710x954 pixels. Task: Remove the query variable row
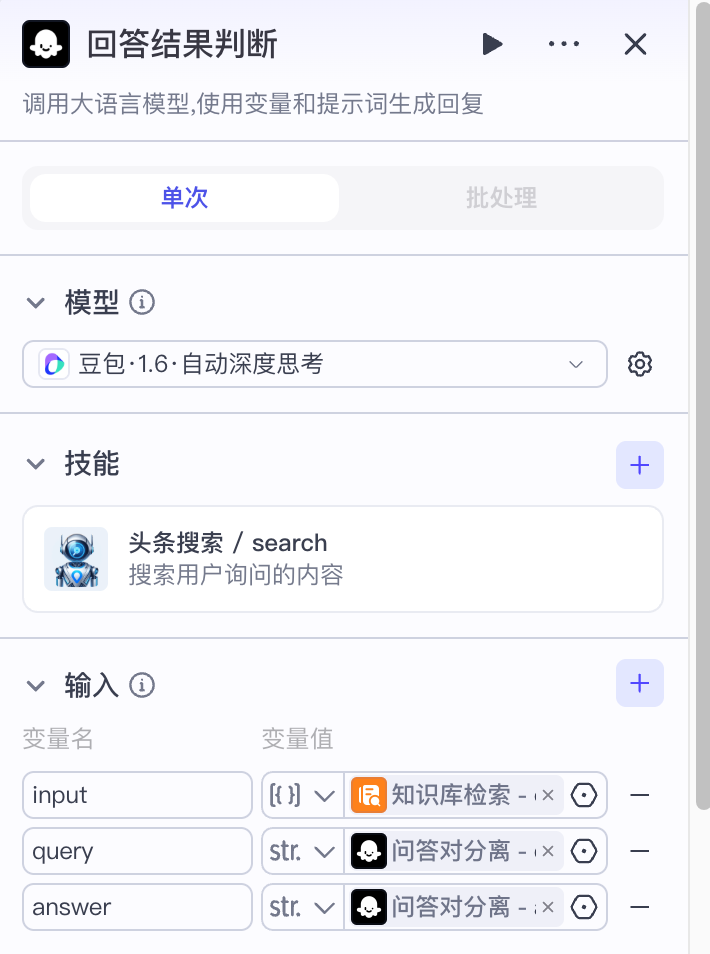click(x=640, y=852)
